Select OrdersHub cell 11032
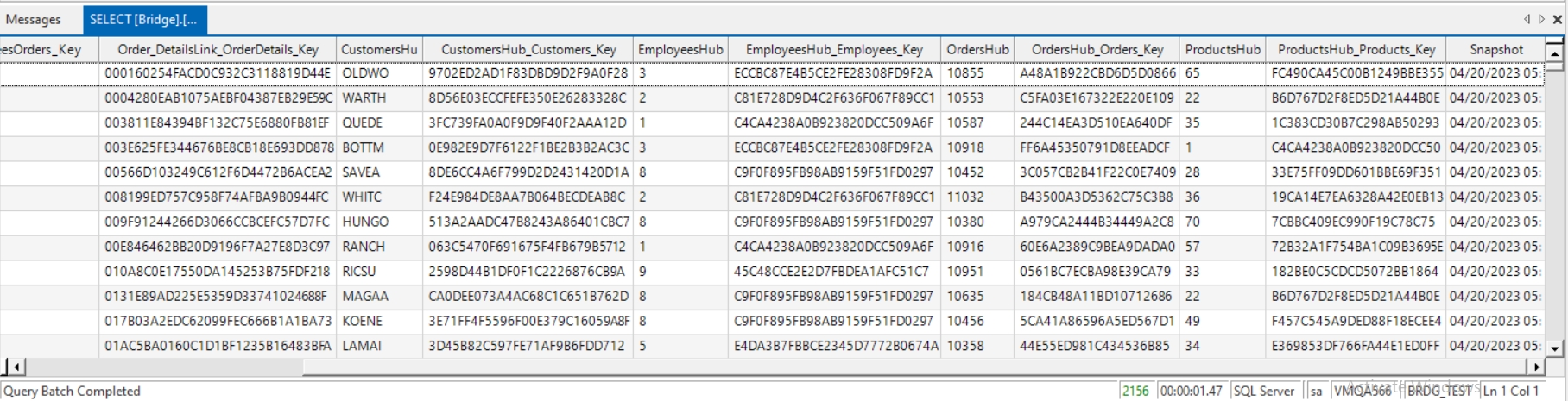Viewport: 1568px width, 401px height. pyautogui.click(x=977, y=197)
